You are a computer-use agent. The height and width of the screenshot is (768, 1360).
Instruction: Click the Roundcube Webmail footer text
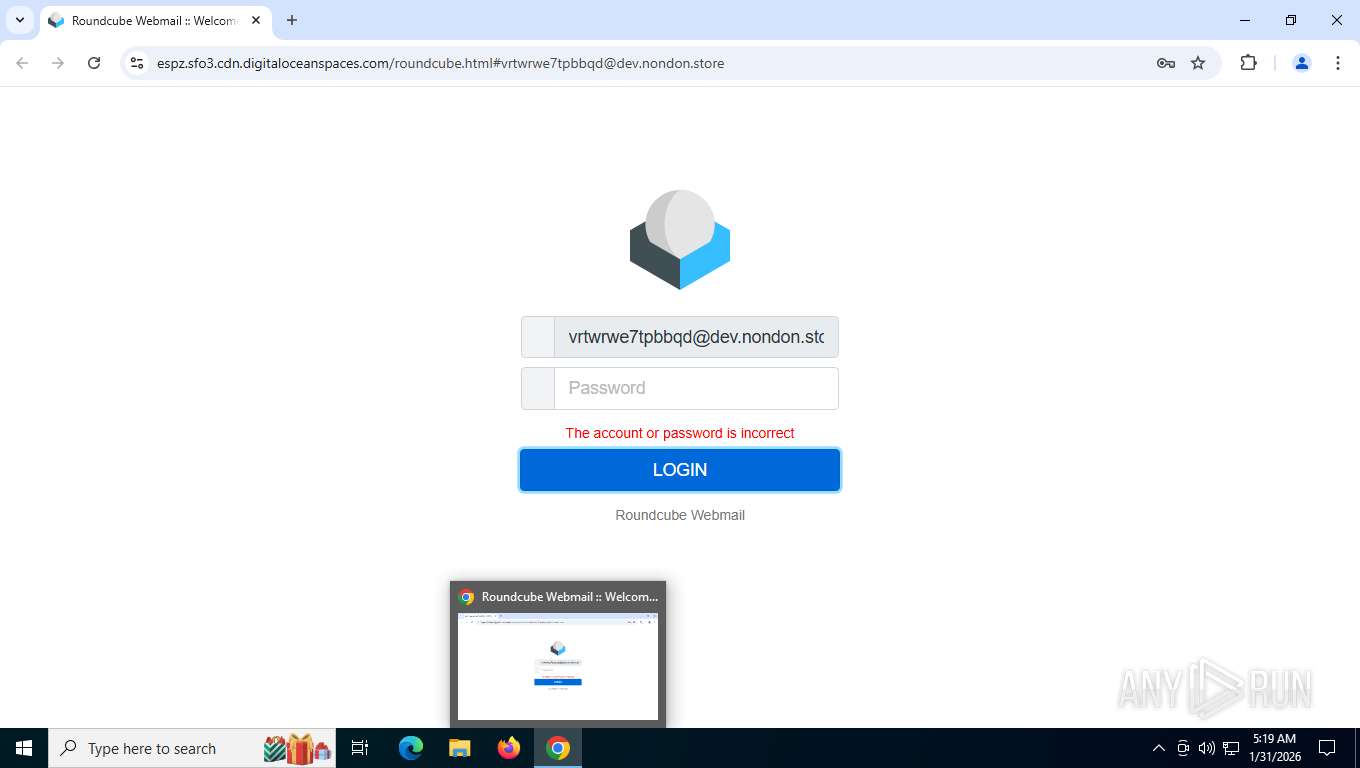680,515
